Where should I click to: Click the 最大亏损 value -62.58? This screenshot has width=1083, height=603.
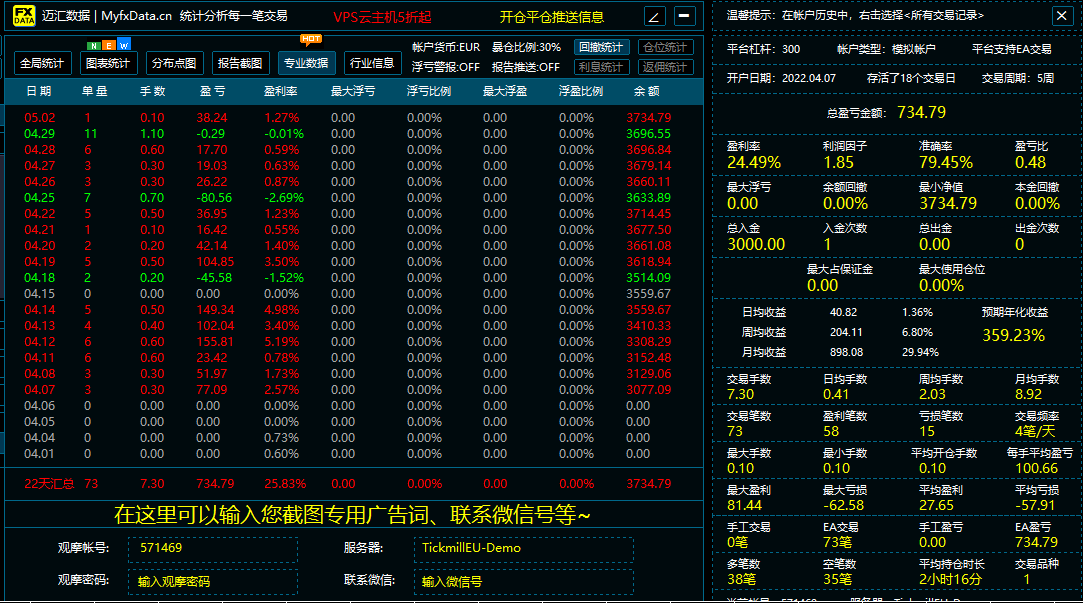843,506
